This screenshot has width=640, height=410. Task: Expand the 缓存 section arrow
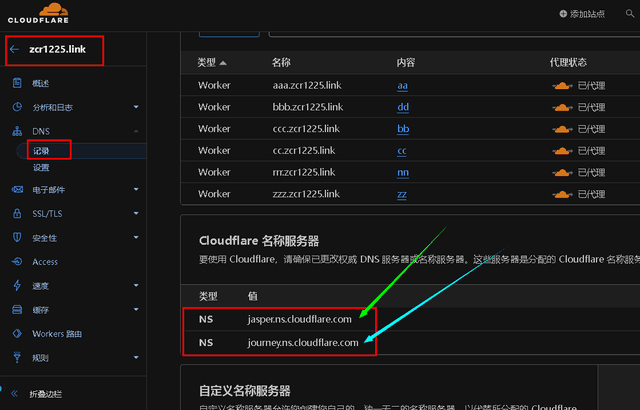(x=136, y=310)
